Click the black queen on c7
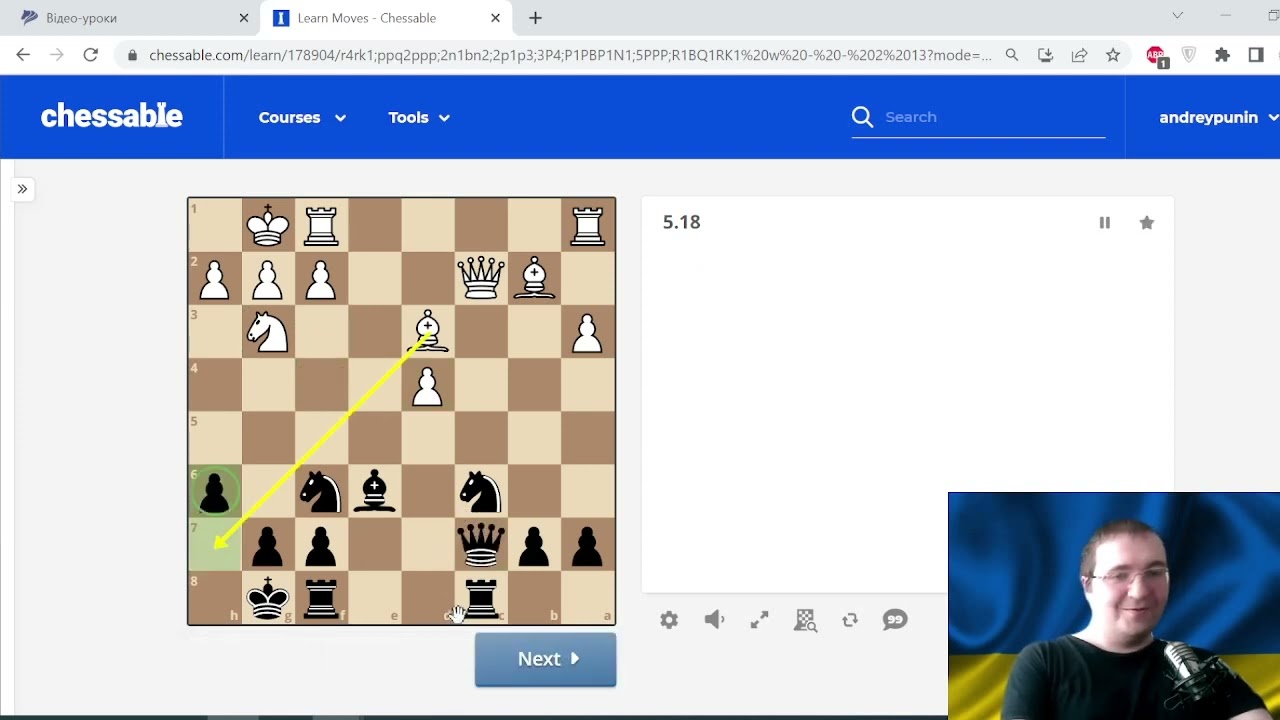The image size is (1280, 720). click(x=481, y=545)
